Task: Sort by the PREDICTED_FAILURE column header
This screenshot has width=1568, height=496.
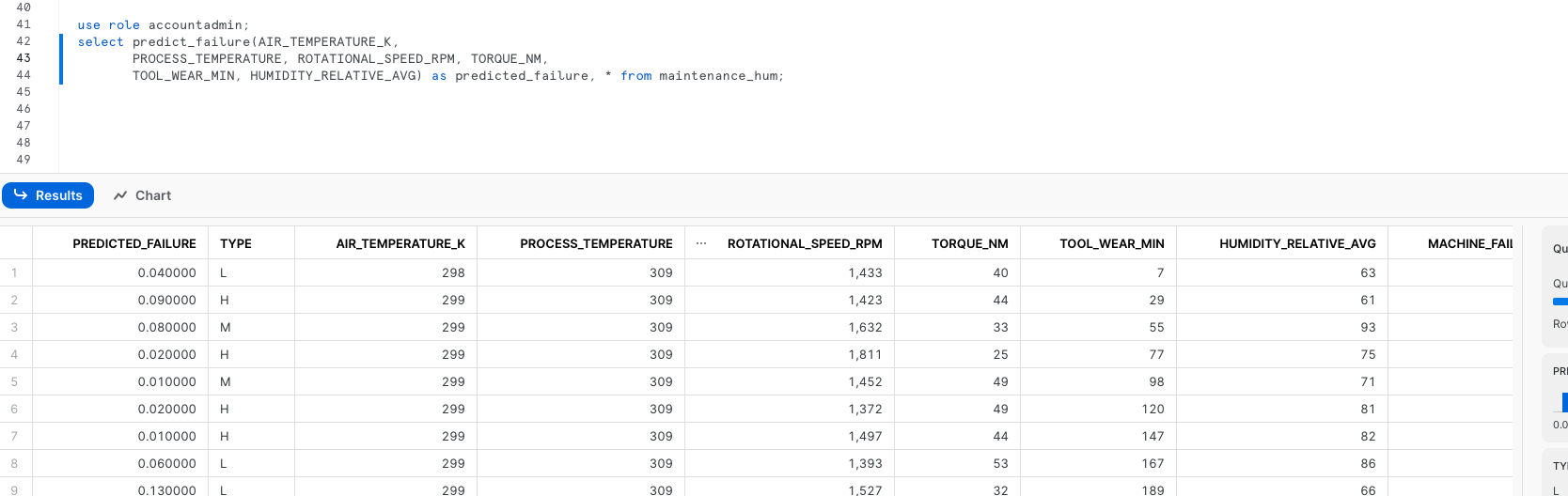Action: coord(133,243)
